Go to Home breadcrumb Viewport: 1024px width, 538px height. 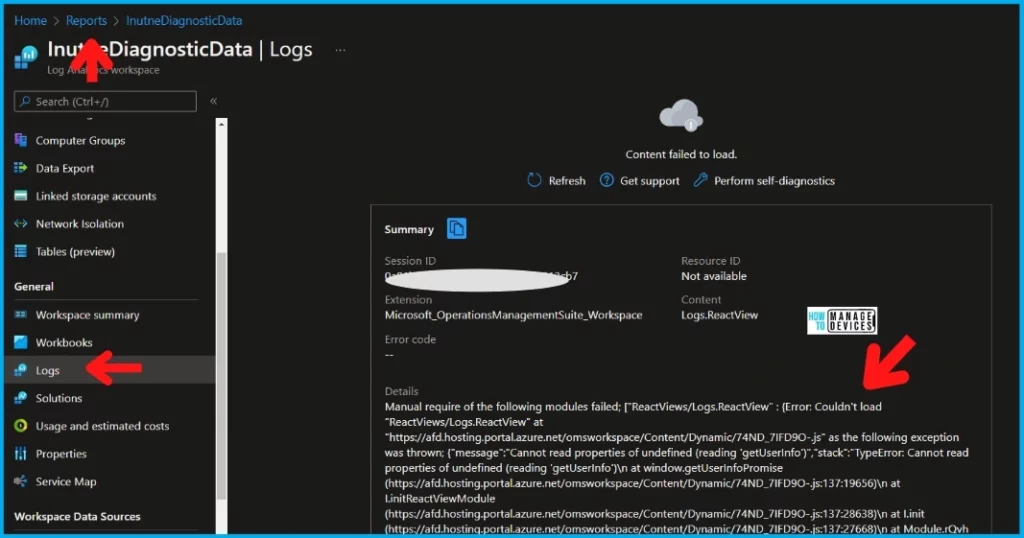(x=30, y=20)
